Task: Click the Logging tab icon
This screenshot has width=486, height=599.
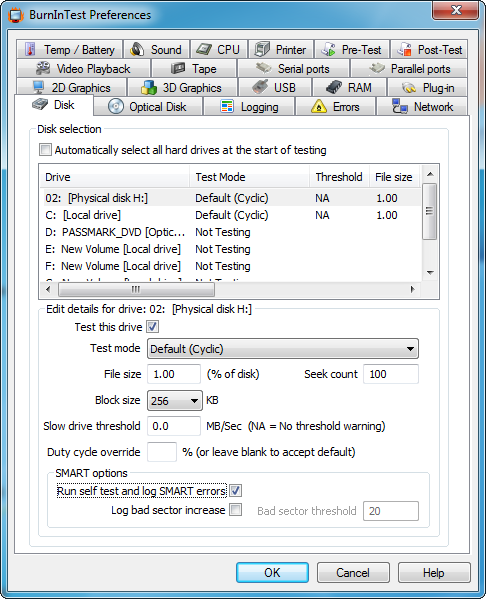Action: (227, 107)
